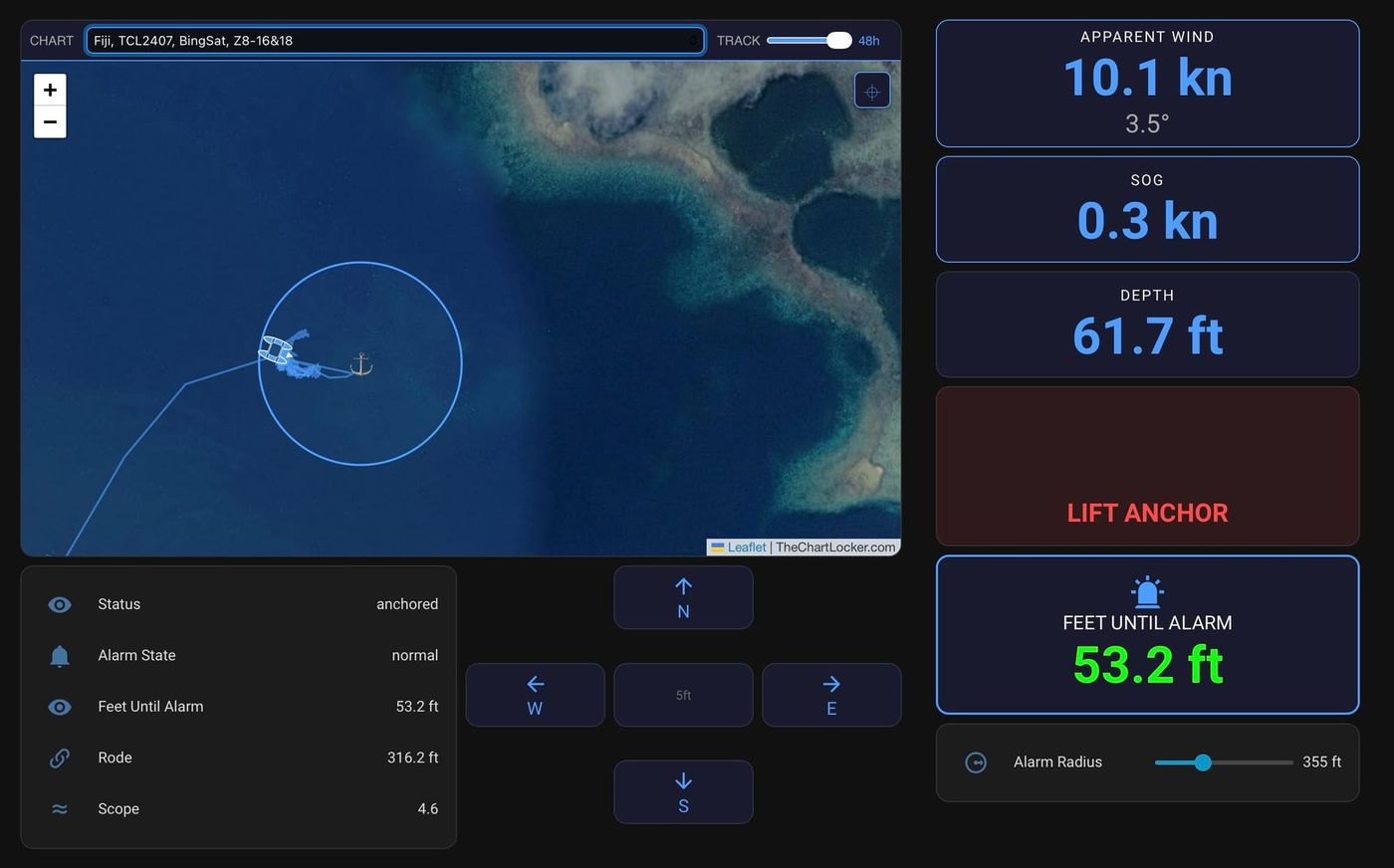
Task: Click the 4.6 scope value
Action: [x=428, y=809]
